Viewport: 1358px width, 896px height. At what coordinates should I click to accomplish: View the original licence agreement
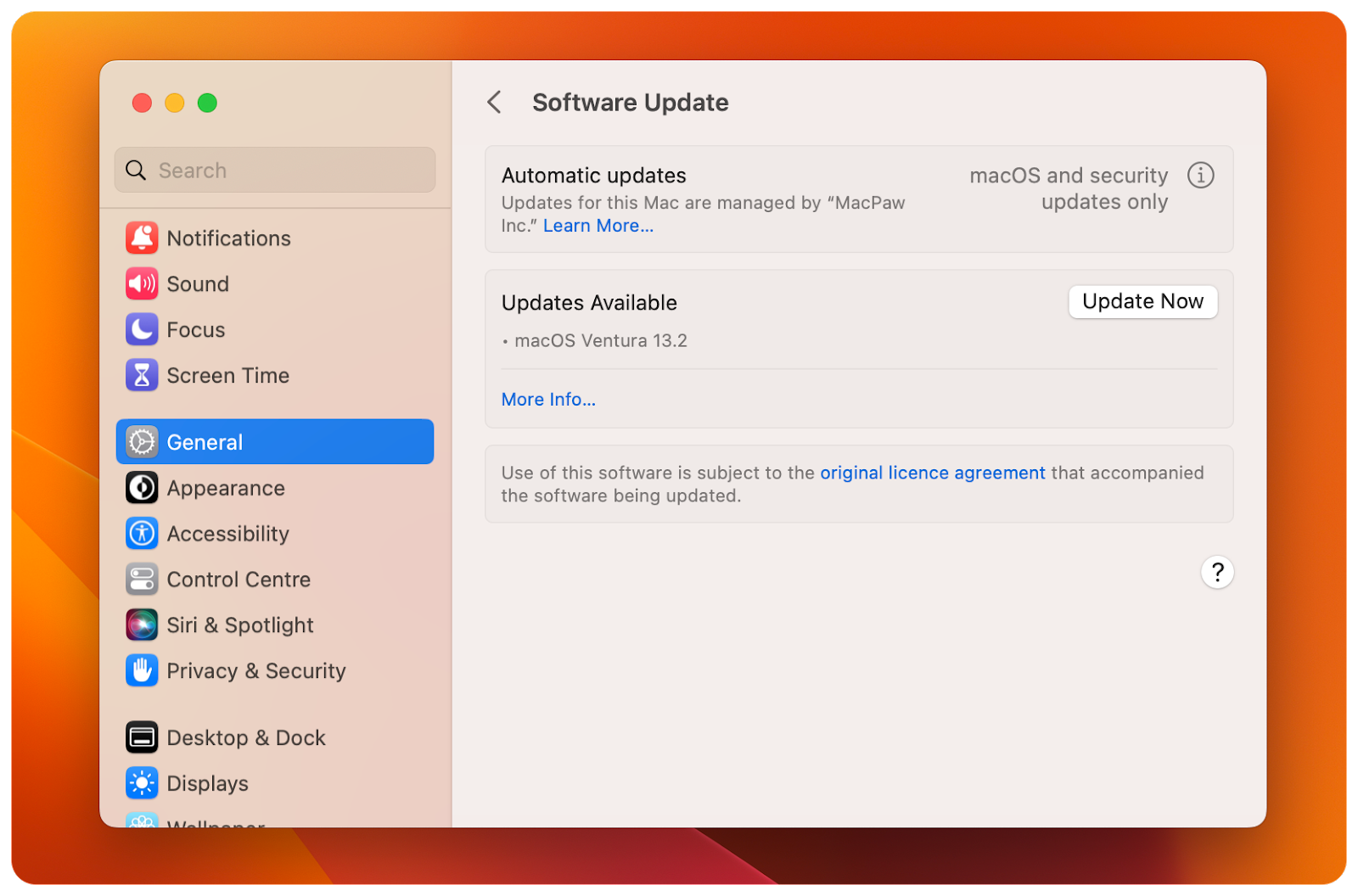tap(932, 473)
